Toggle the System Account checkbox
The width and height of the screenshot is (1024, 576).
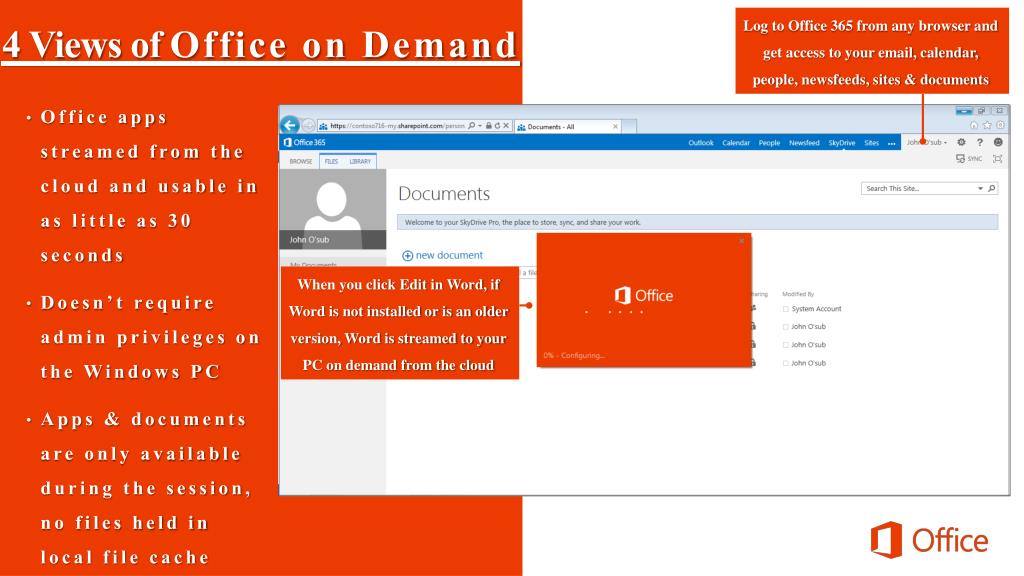click(x=786, y=309)
